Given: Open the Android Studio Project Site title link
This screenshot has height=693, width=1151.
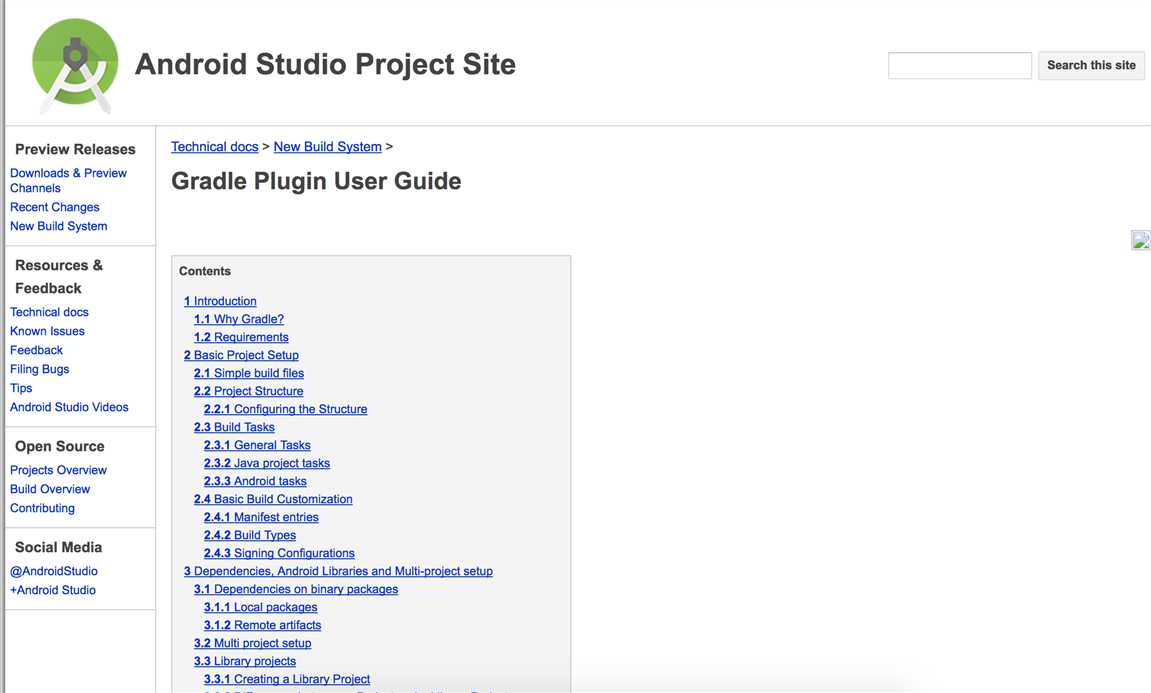Looking at the screenshot, I should pyautogui.click(x=325, y=65).
